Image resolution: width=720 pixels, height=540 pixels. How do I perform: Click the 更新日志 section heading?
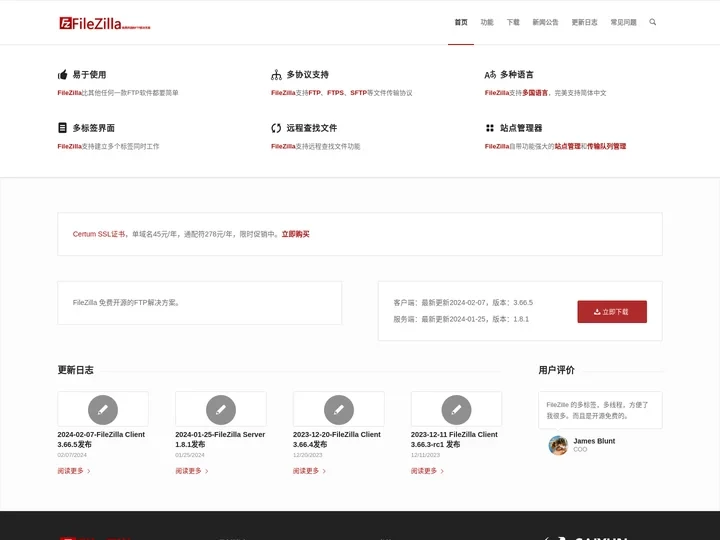click(x=75, y=370)
